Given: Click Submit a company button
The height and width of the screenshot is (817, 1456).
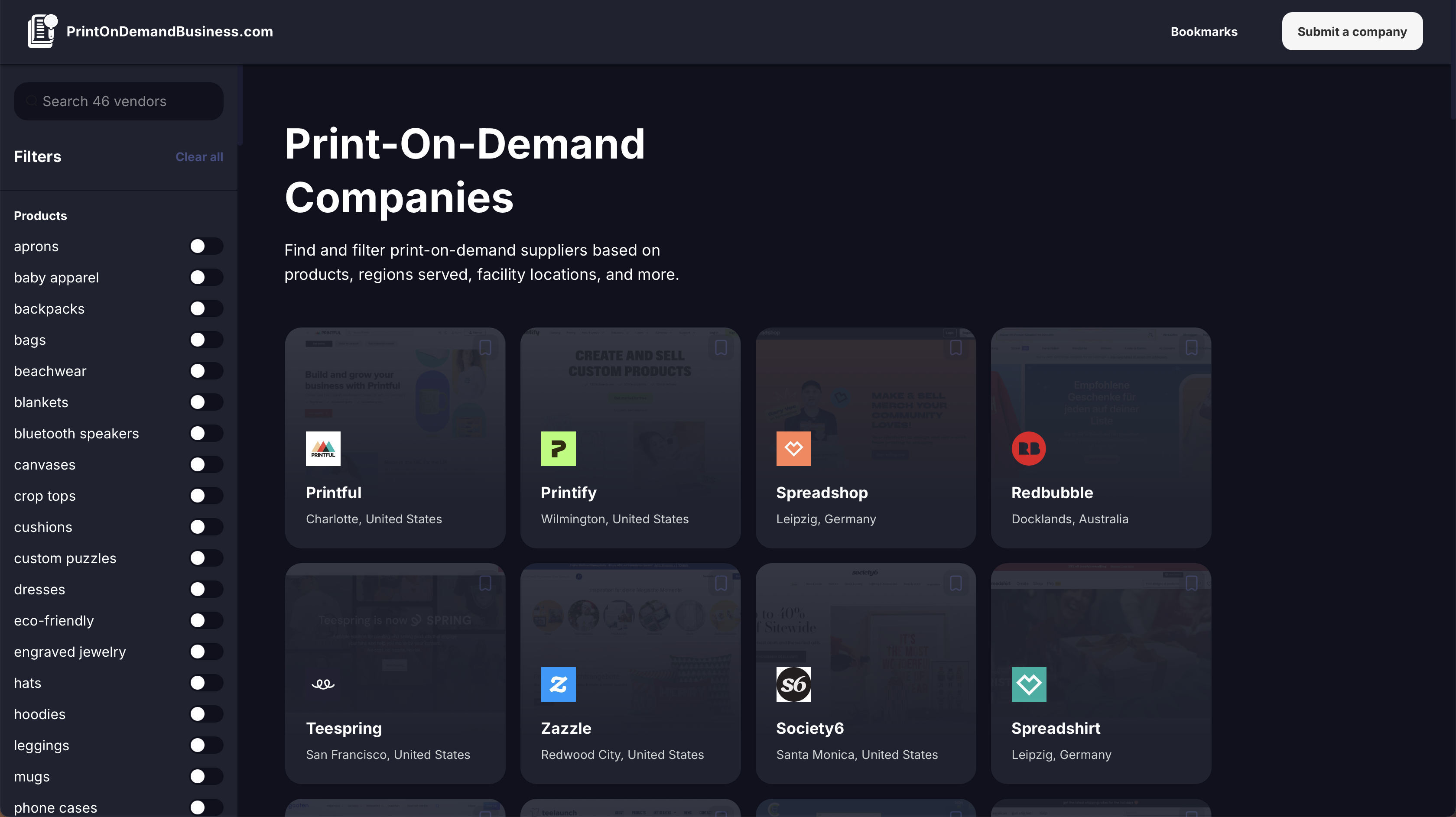Looking at the screenshot, I should coord(1352,32).
